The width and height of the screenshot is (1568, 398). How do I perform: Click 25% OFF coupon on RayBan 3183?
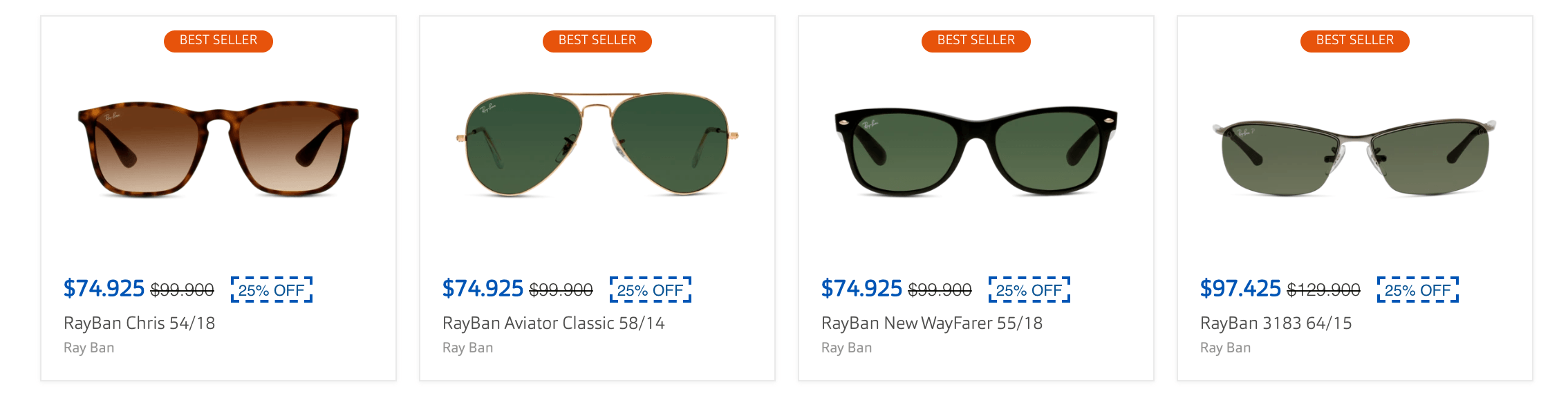pos(1418,290)
